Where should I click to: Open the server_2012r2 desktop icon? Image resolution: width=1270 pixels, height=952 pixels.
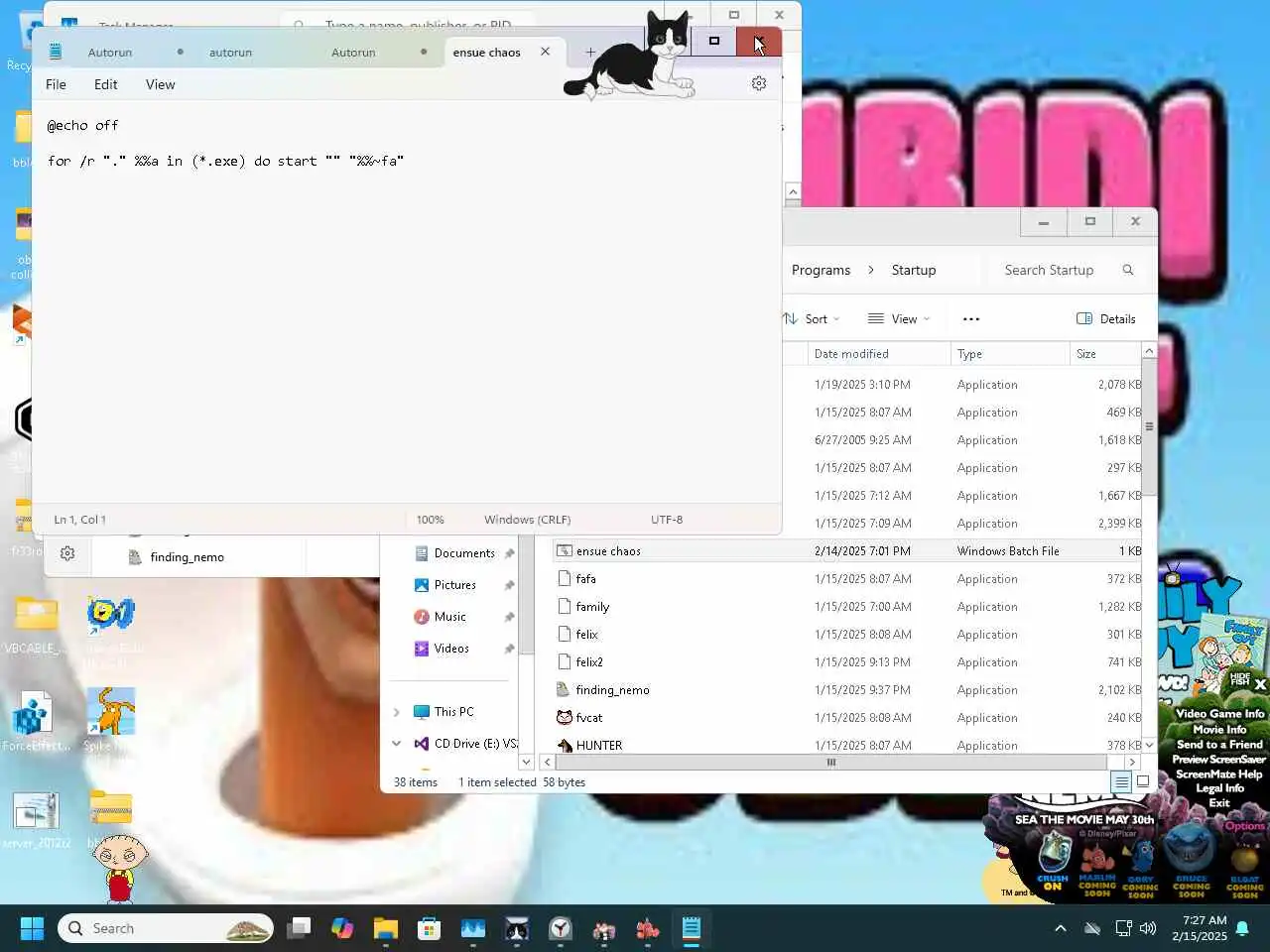coord(36,820)
